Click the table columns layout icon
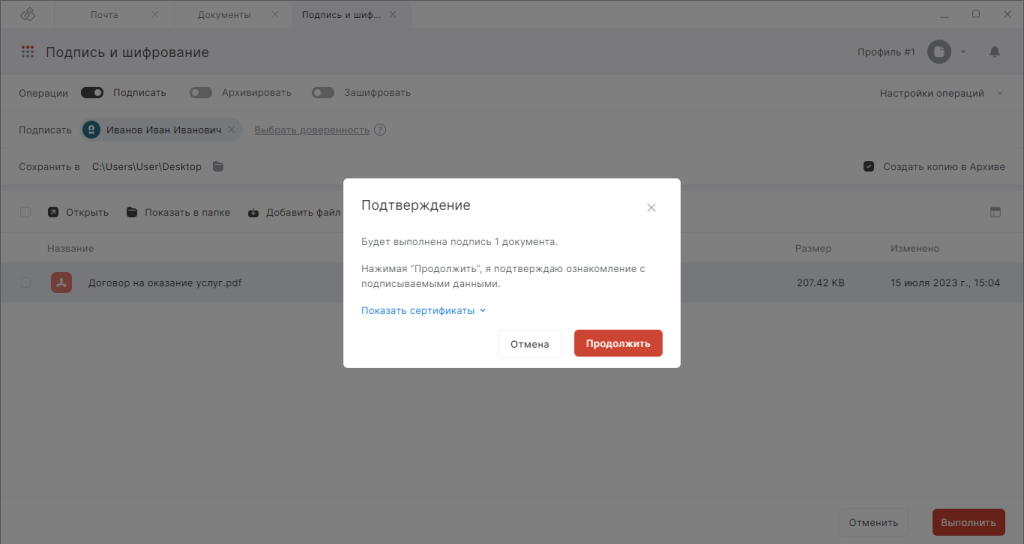1024x544 pixels. pyautogui.click(x=995, y=212)
